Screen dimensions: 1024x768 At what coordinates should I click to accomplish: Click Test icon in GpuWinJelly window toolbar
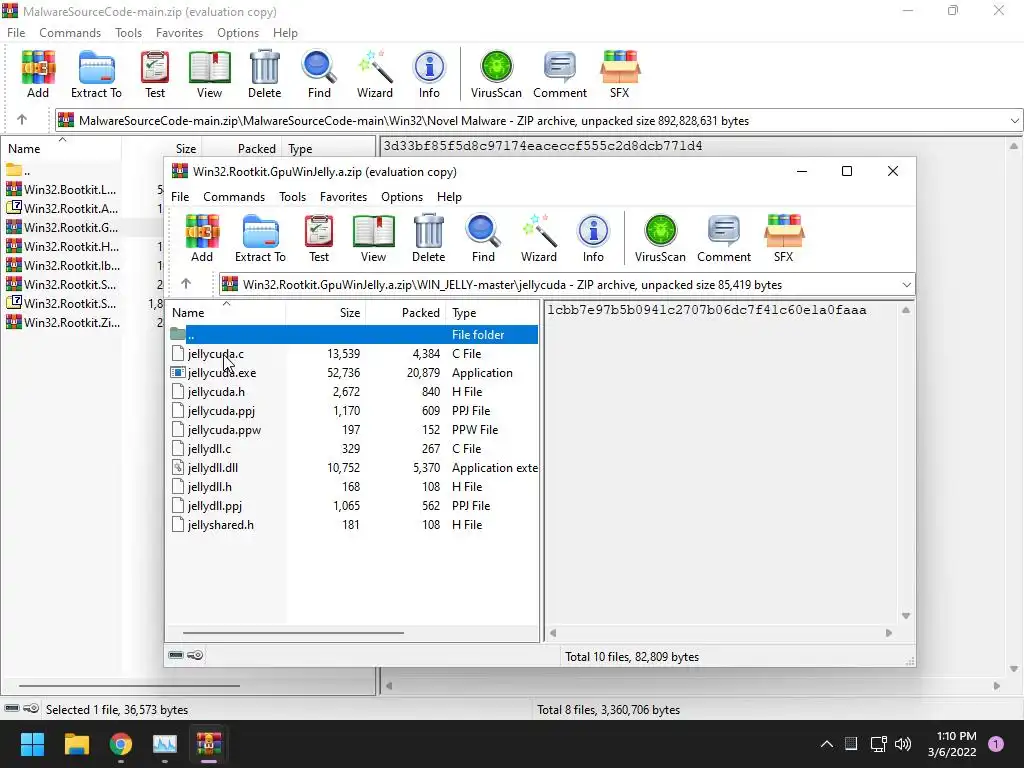(319, 238)
